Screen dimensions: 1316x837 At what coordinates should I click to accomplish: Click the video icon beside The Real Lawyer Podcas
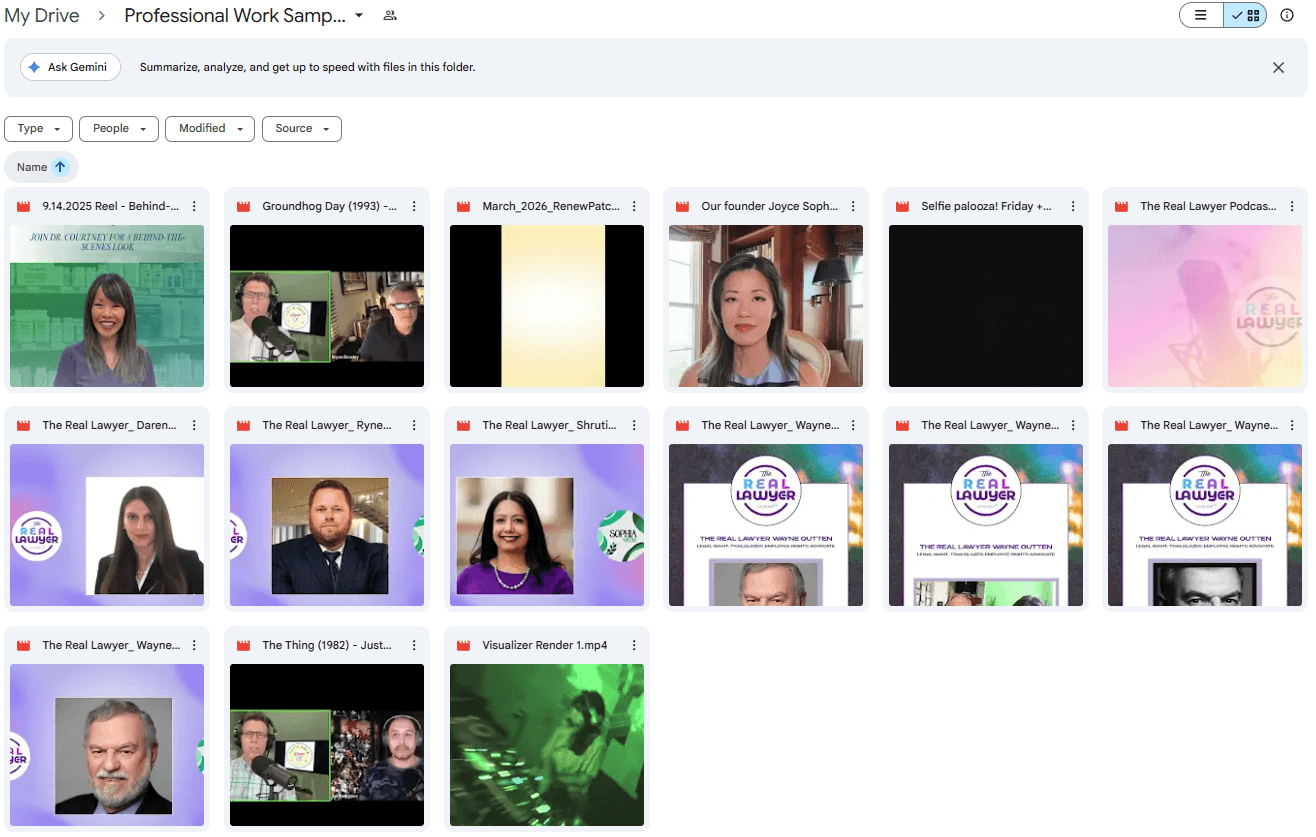click(x=1121, y=206)
